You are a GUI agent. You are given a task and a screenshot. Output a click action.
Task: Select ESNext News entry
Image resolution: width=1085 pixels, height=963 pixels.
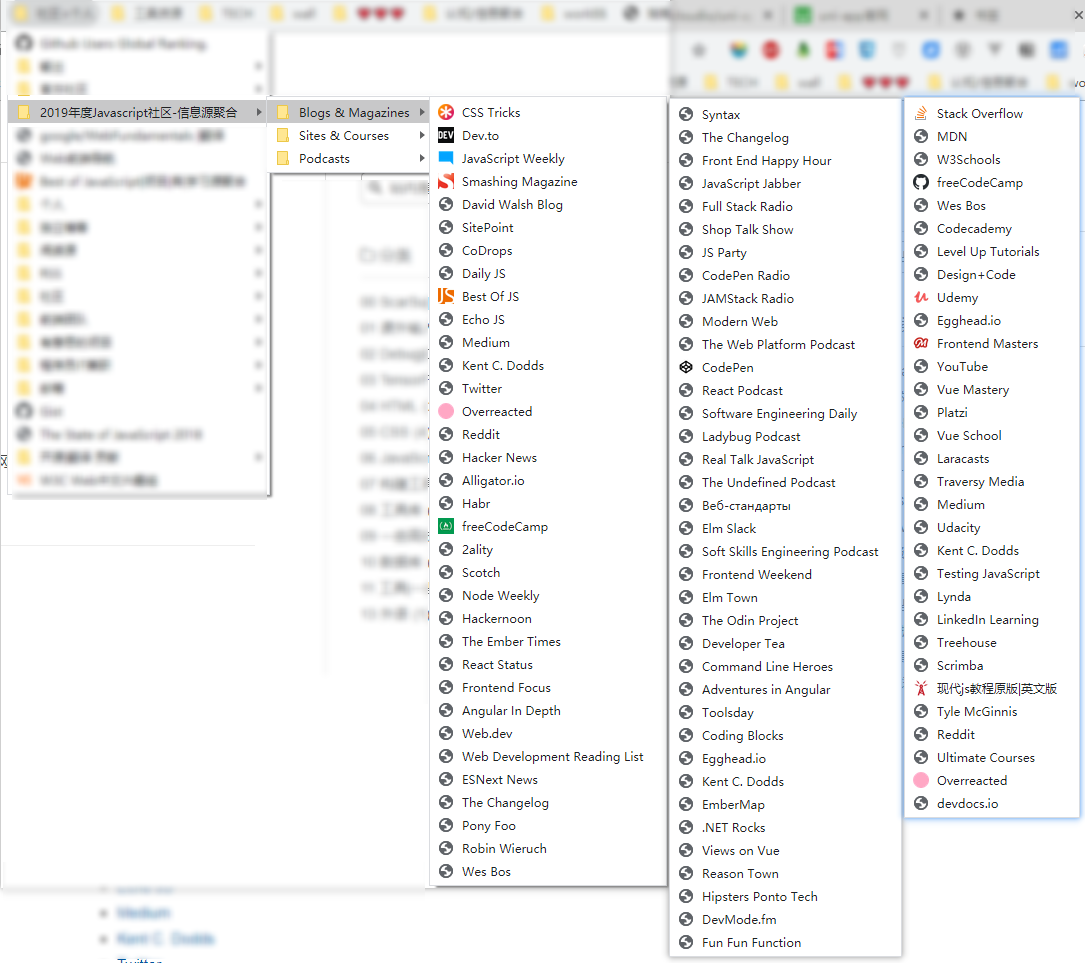pyautogui.click(x=548, y=780)
